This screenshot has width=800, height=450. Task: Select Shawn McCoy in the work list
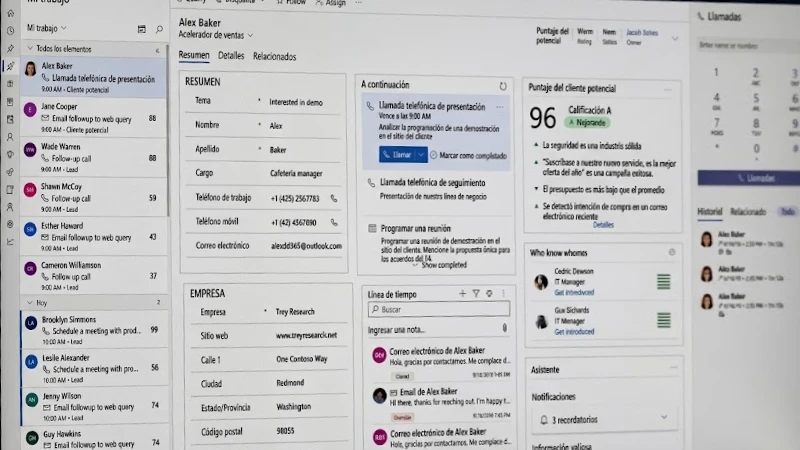coord(93,197)
